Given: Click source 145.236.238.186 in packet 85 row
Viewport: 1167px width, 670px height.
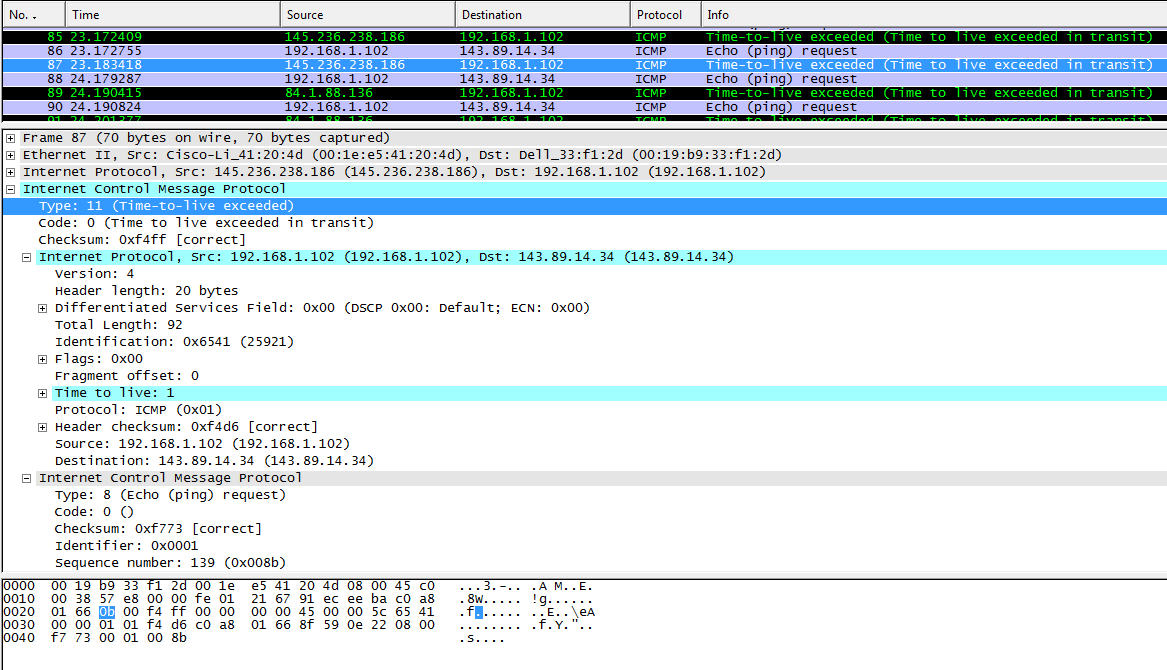Looking at the screenshot, I should (345, 36).
